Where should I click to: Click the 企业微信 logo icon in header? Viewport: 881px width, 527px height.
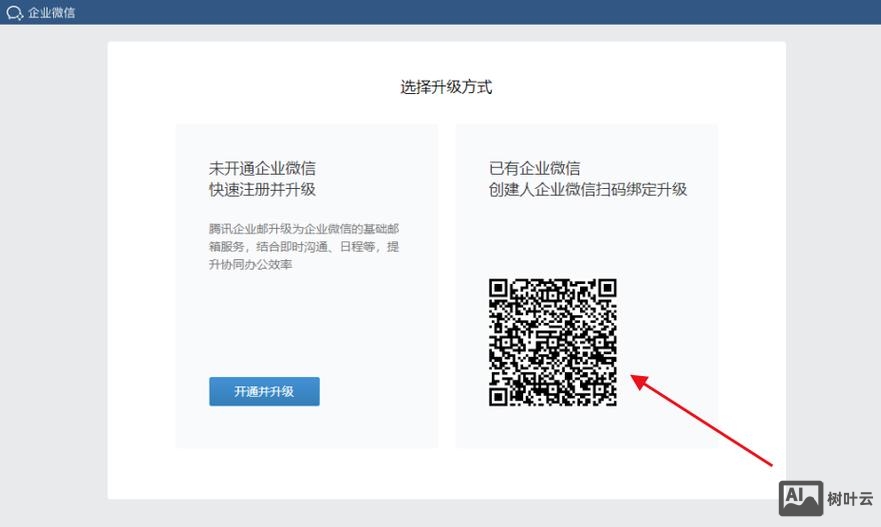coord(15,12)
